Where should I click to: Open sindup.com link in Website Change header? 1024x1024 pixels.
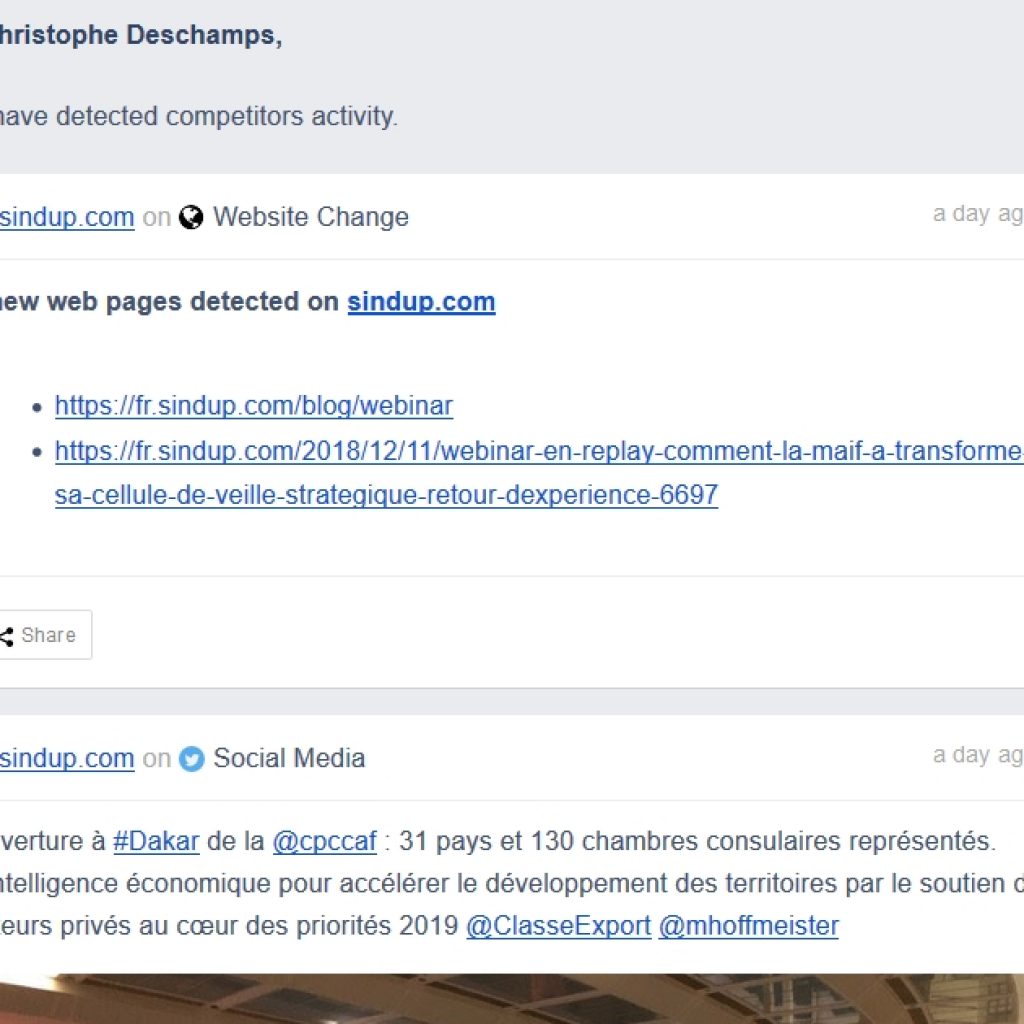(67, 217)
